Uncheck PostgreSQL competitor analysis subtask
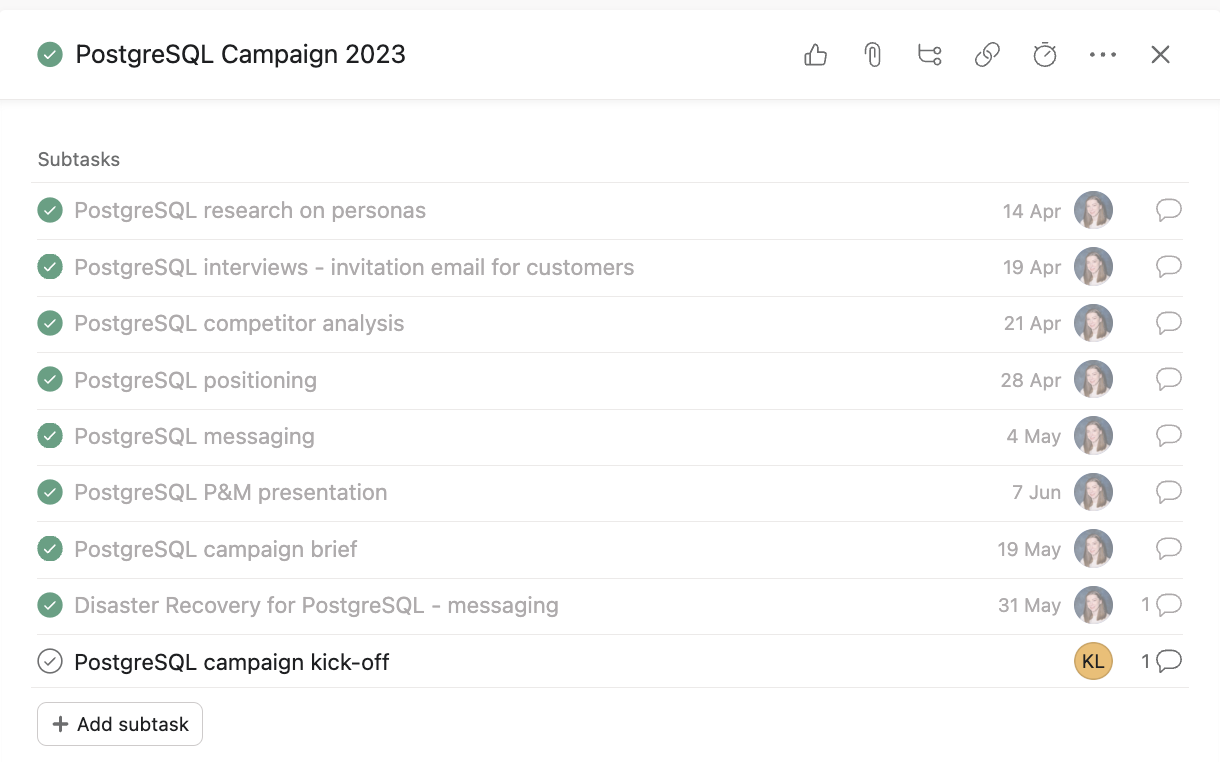 (x=50, y=323)
